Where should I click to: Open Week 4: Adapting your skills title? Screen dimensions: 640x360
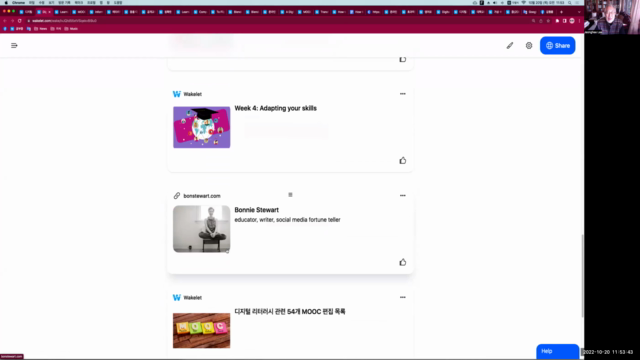(276, 108)
